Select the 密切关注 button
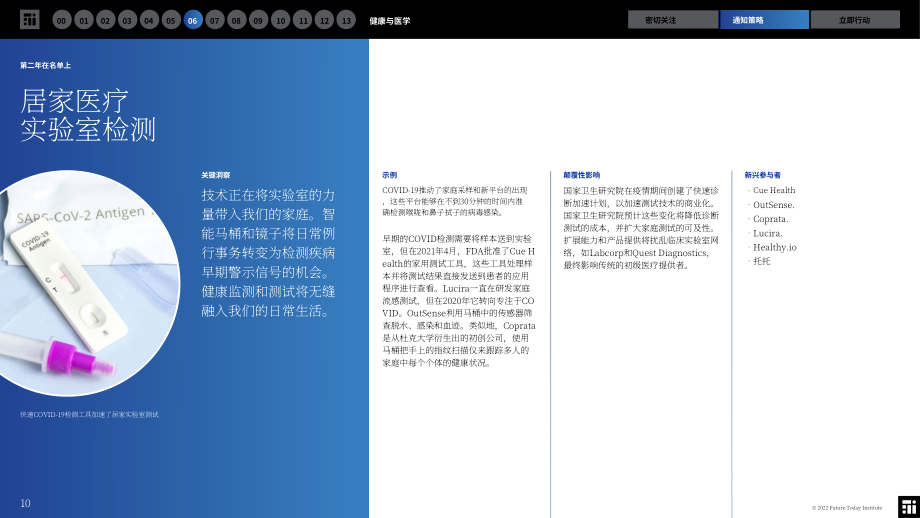This screenshot has height=518, width=920. (673, 19)
